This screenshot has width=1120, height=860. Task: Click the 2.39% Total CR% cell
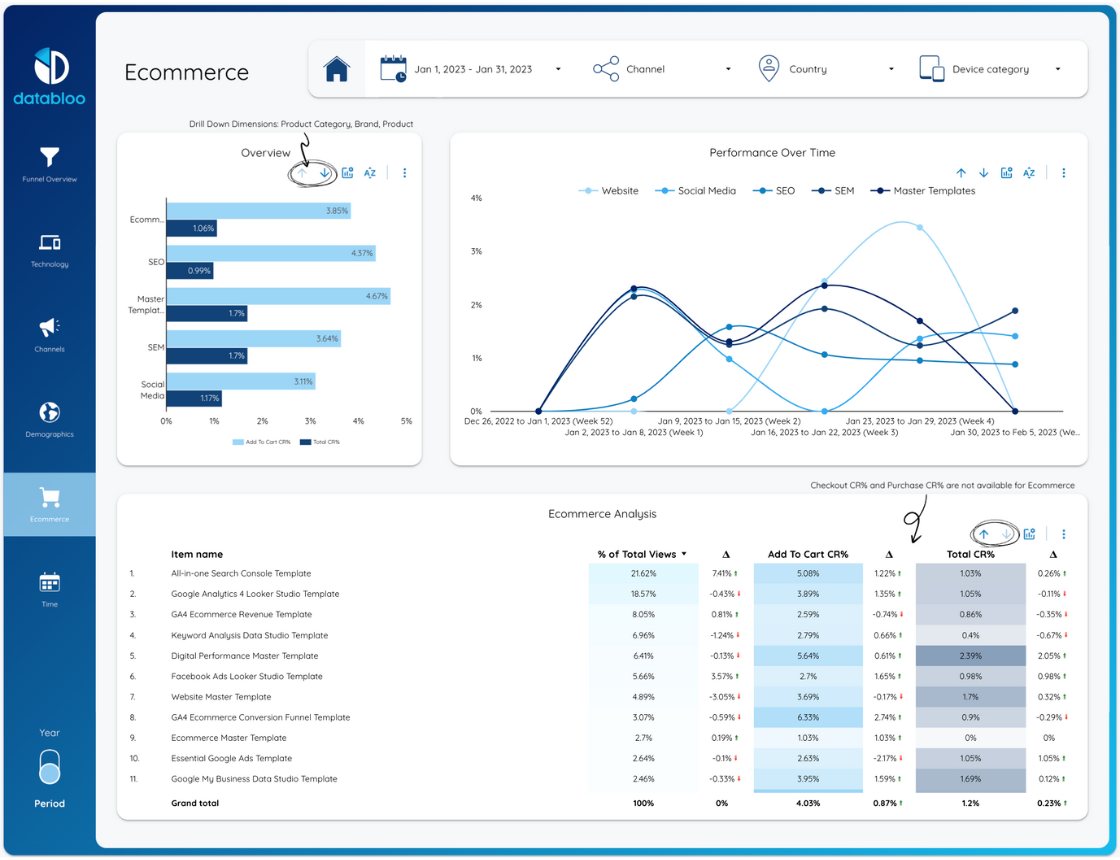970,656
